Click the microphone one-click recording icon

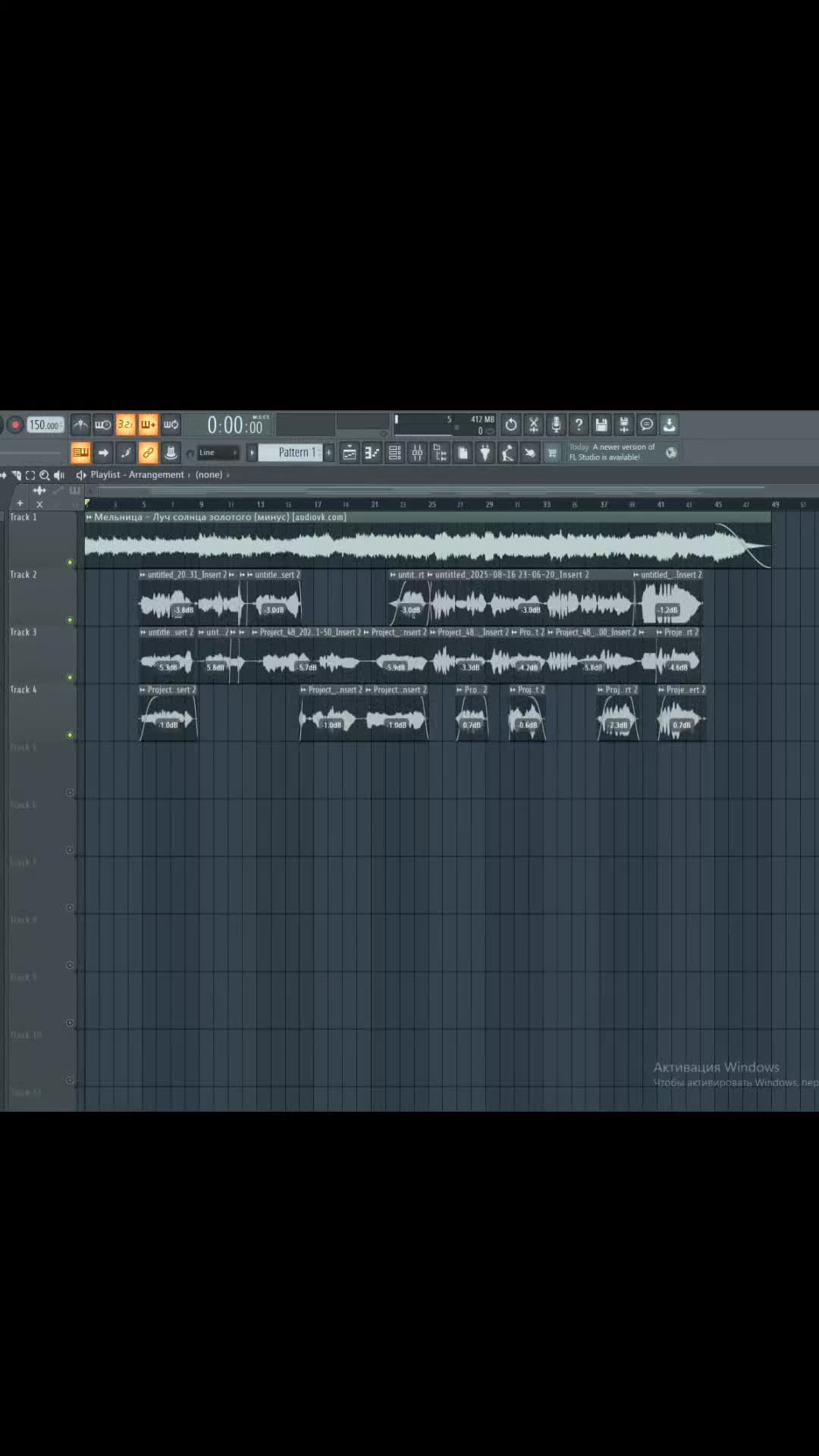557,425
